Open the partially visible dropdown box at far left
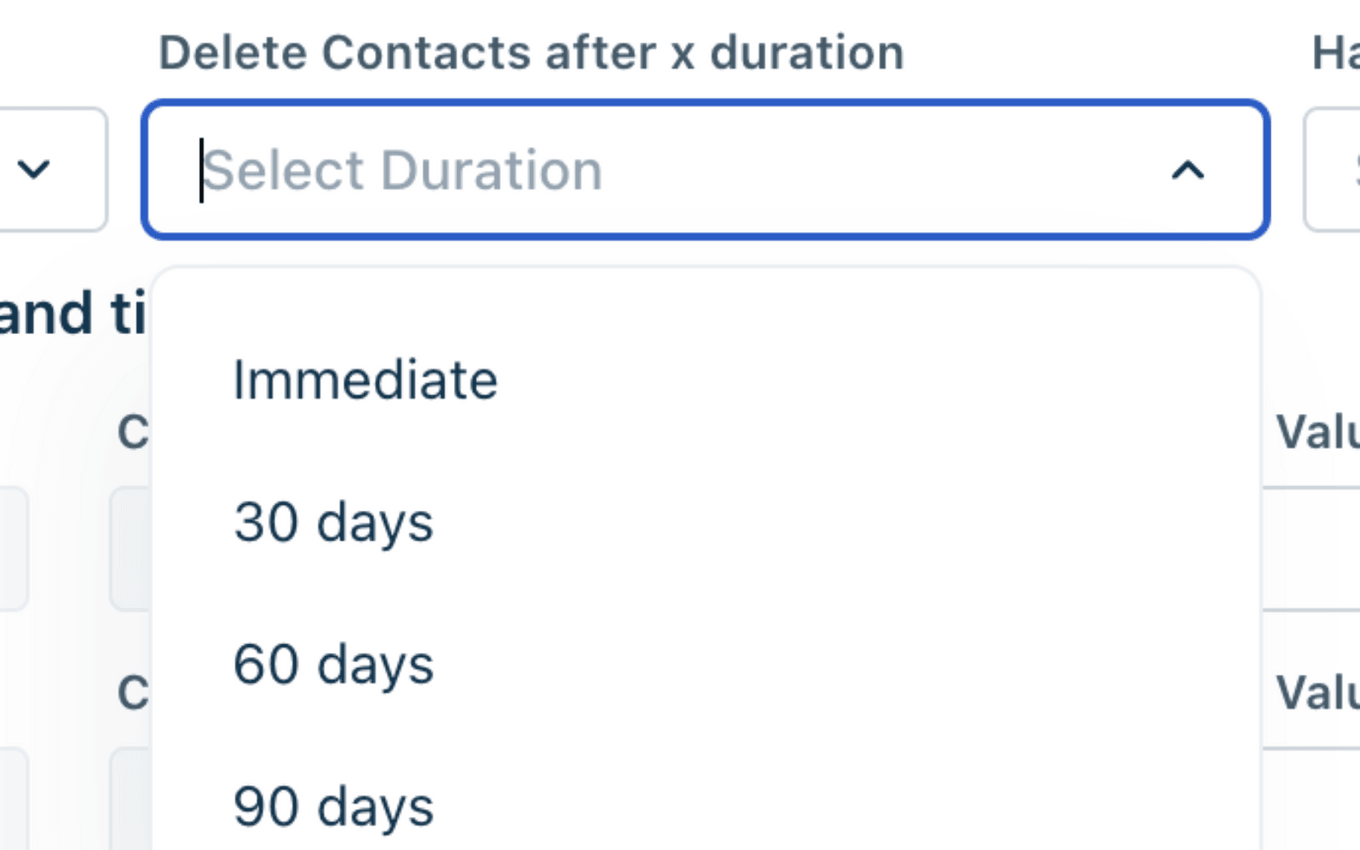 coord(50,169)
